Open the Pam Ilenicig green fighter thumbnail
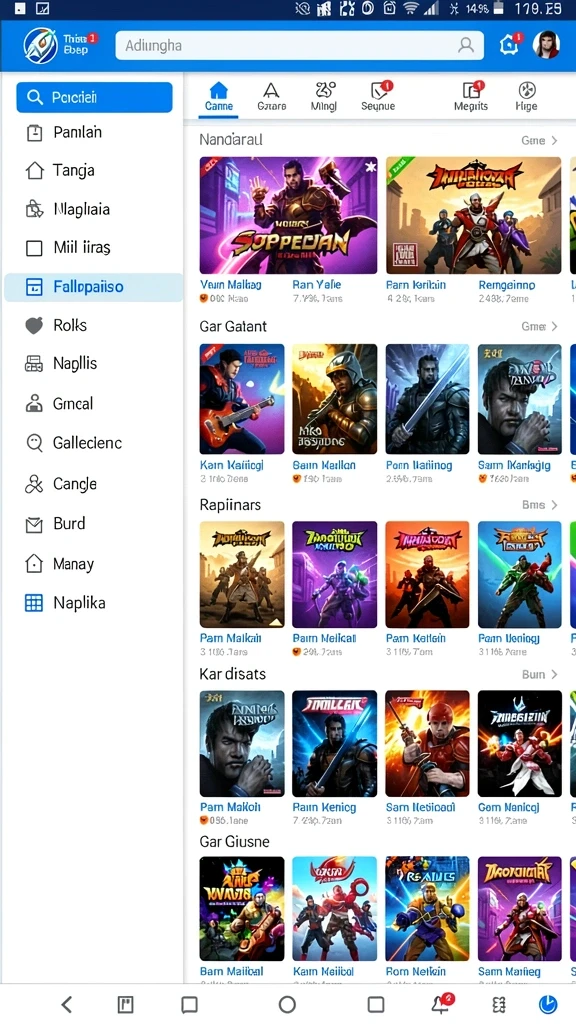This screenshot has height=1024, width=576. 520,575
